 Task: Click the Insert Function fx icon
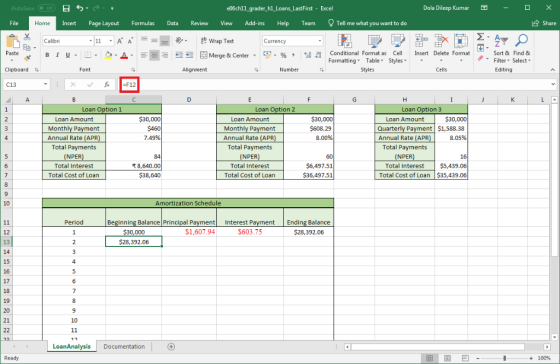click(x=107, y=85)
